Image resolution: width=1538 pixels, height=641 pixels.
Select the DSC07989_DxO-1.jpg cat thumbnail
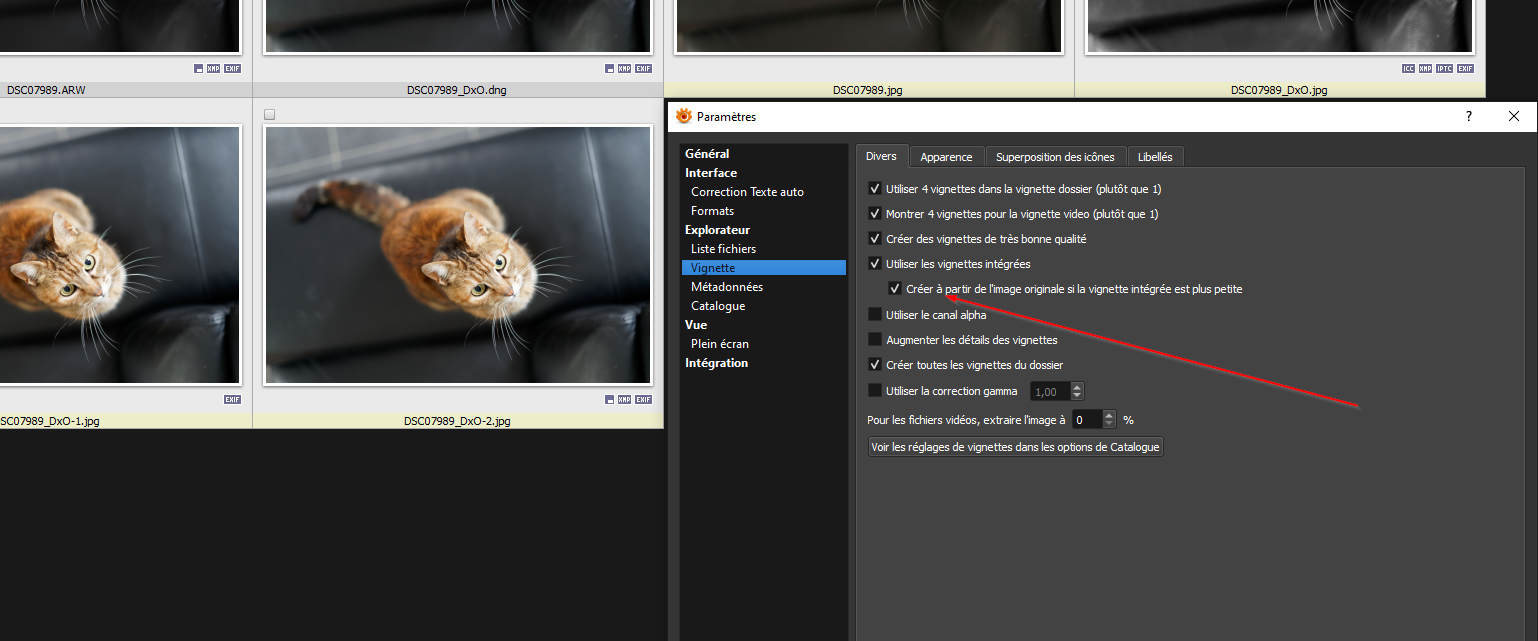point(120,255)
